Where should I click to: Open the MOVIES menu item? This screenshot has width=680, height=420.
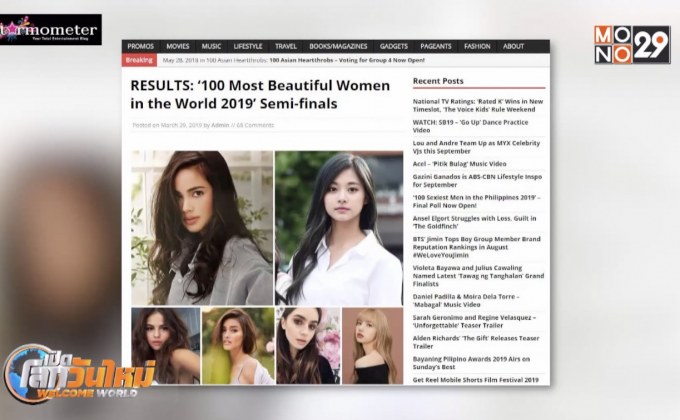(x=178, y=46)
